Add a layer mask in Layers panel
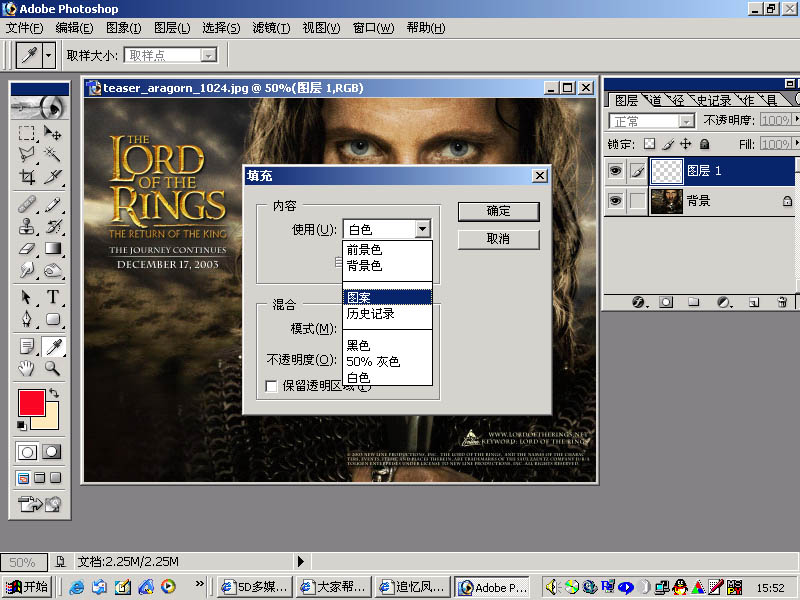The height and width of the screenshot is (600, 800). (666, 302)
